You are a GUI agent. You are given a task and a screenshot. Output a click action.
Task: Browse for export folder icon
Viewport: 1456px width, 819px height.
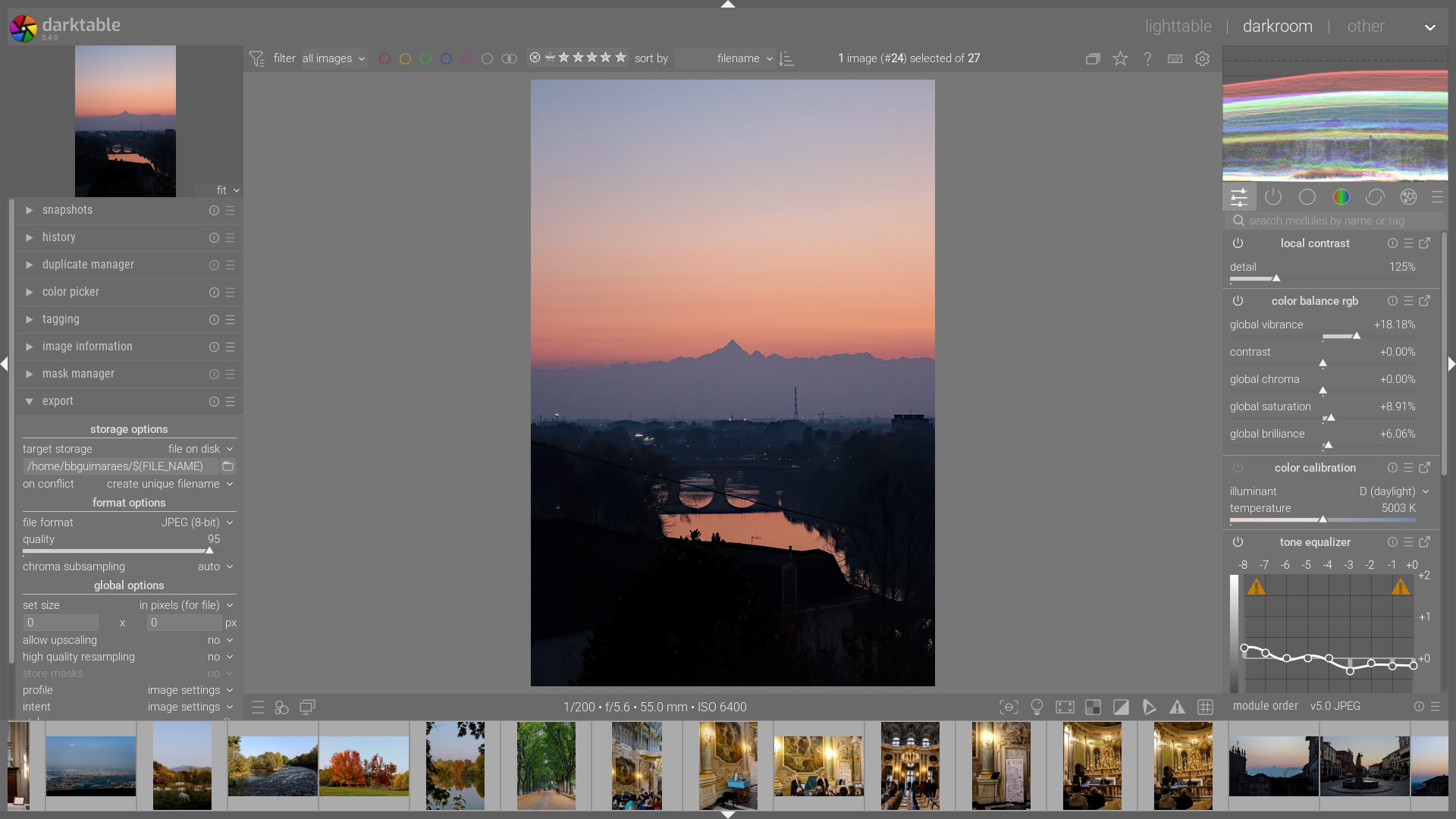tap(227, 466)
